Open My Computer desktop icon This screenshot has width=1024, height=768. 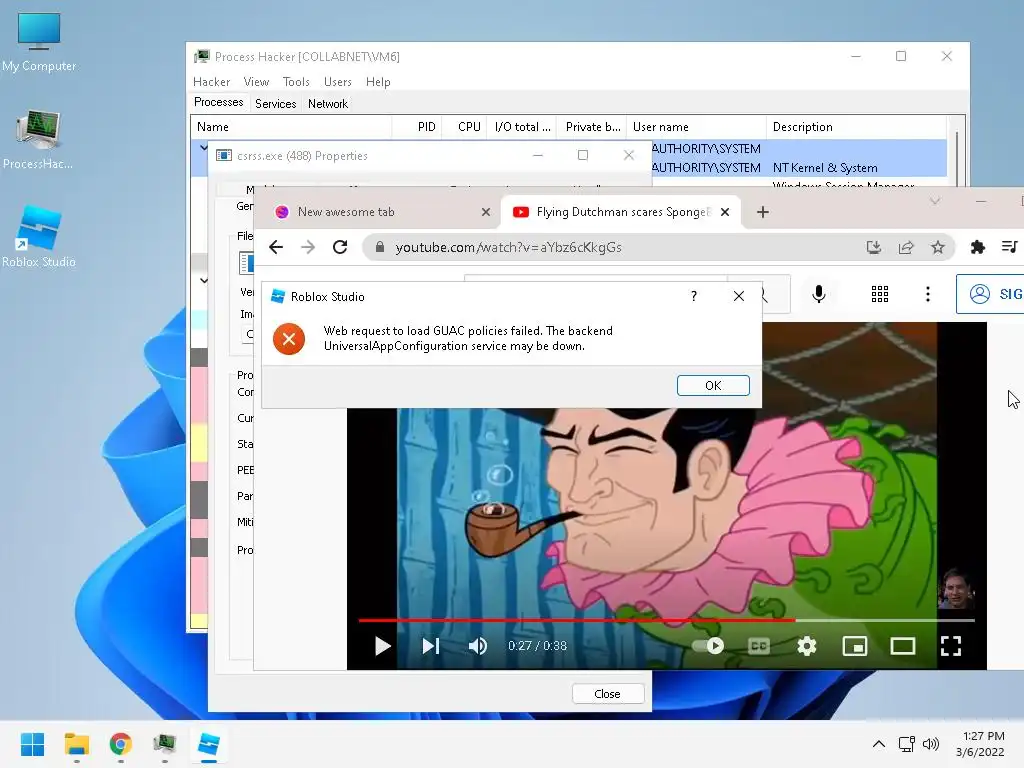click(x=39, y=42)
